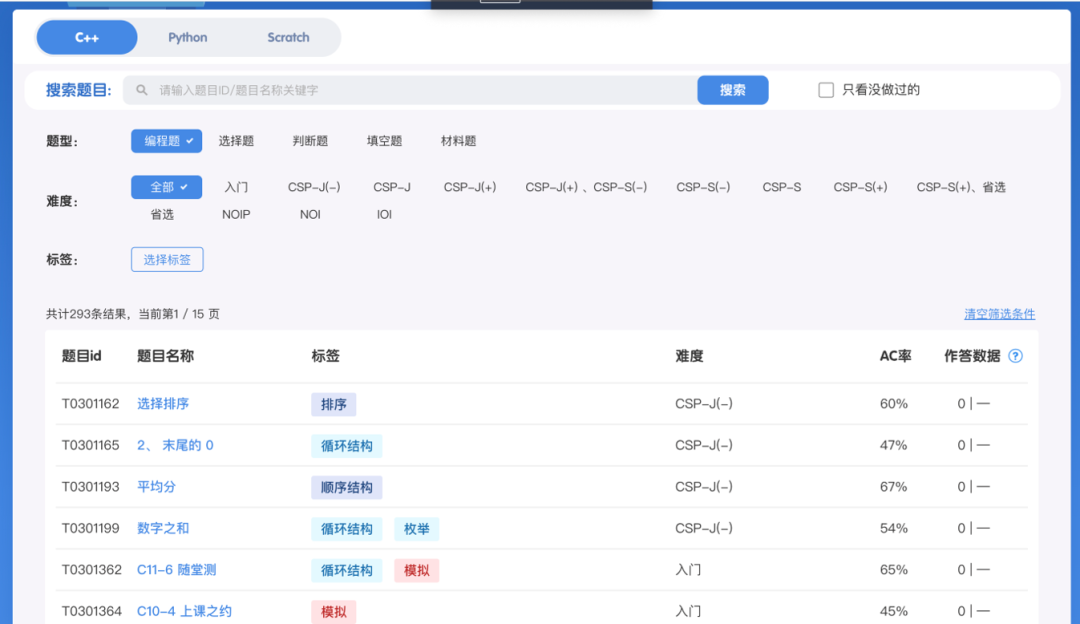Screen dimensions: 1080x624
Task: Open problem 2、末尾的 0
Action: tap(175, 446)
